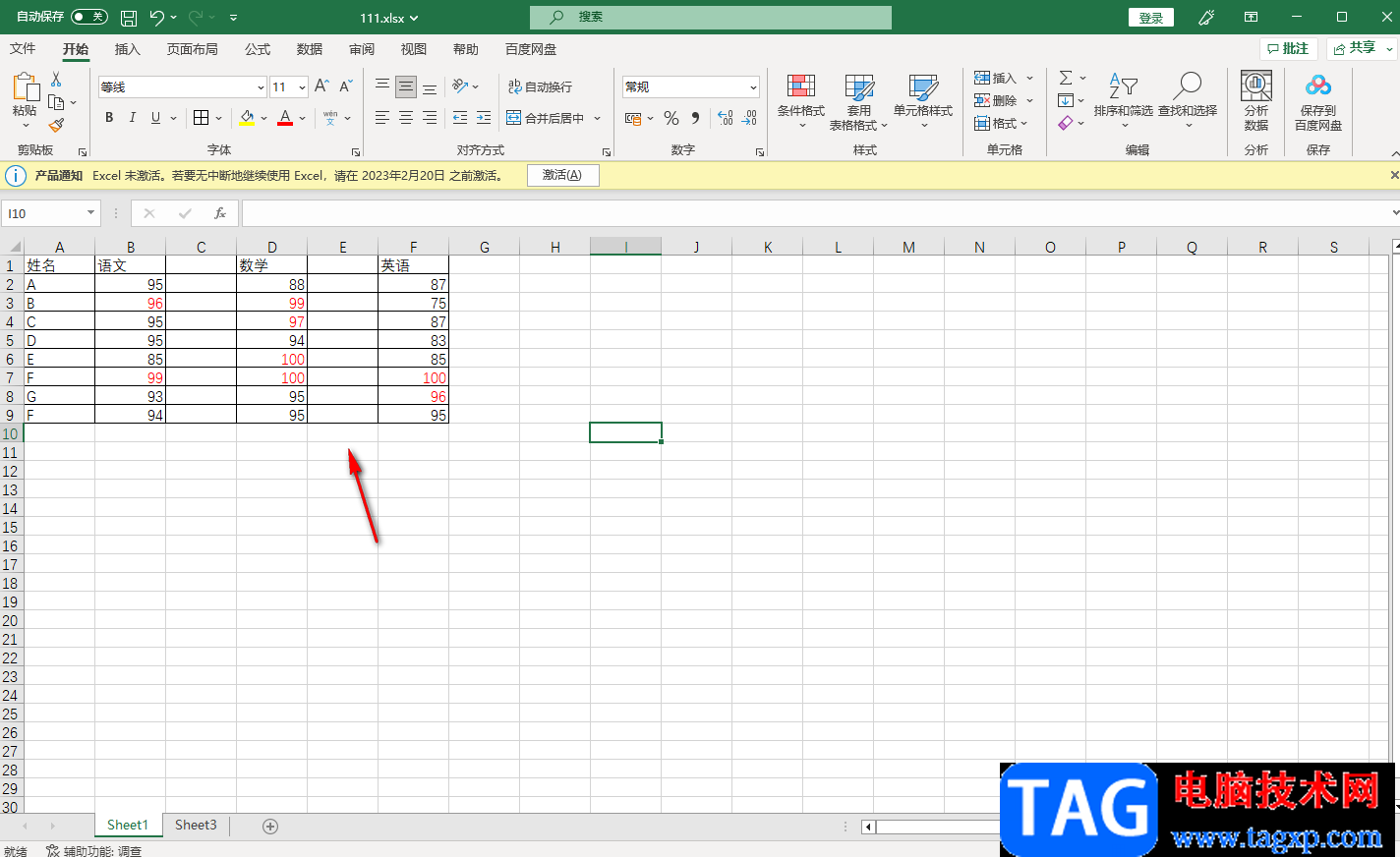Open the Insert cells (插入) dropdown
Viewport: 1400px width, 857px height.
click(1004, 78)
